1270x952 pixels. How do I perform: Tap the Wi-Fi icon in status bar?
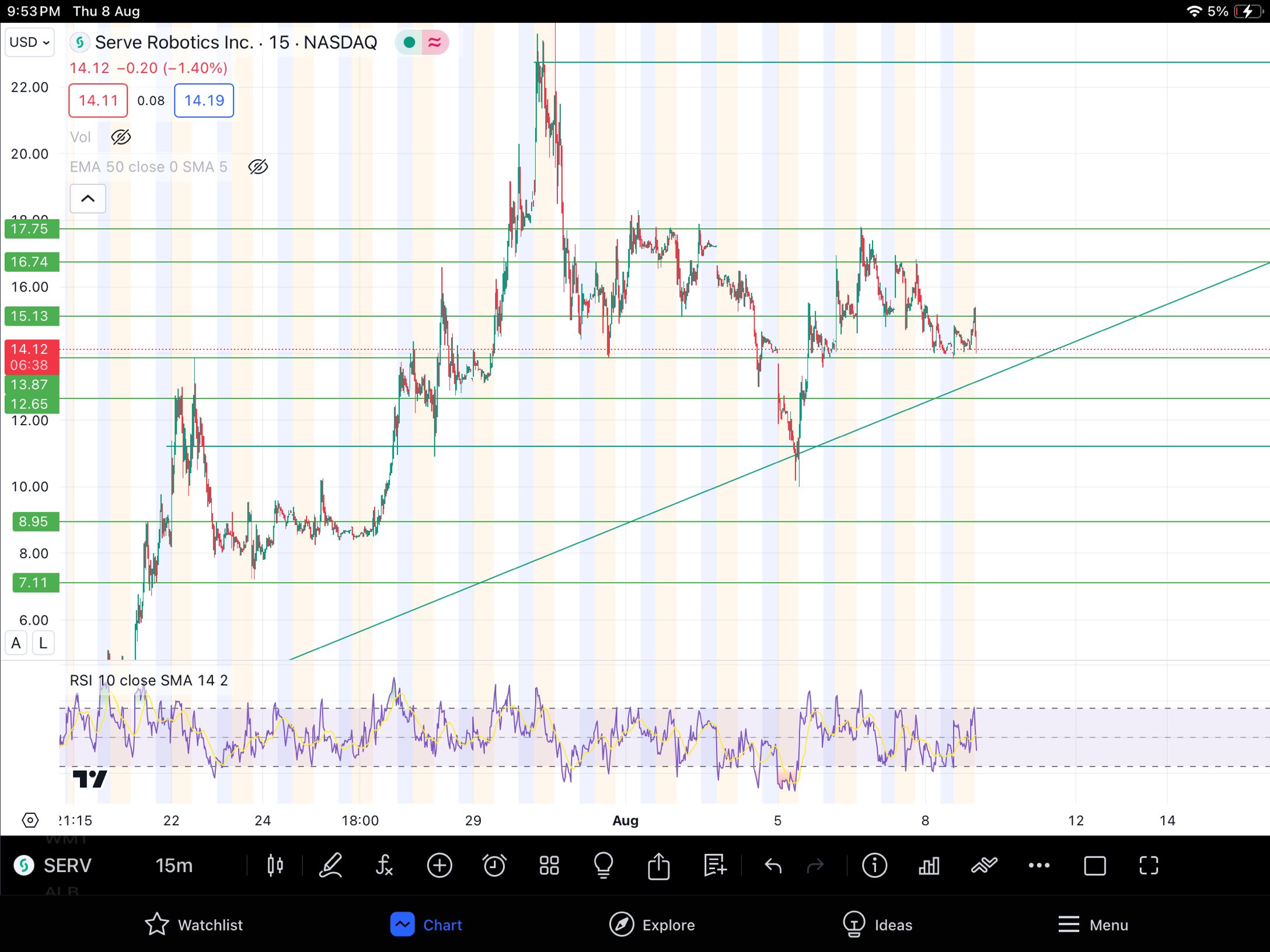coord(1194,11)
